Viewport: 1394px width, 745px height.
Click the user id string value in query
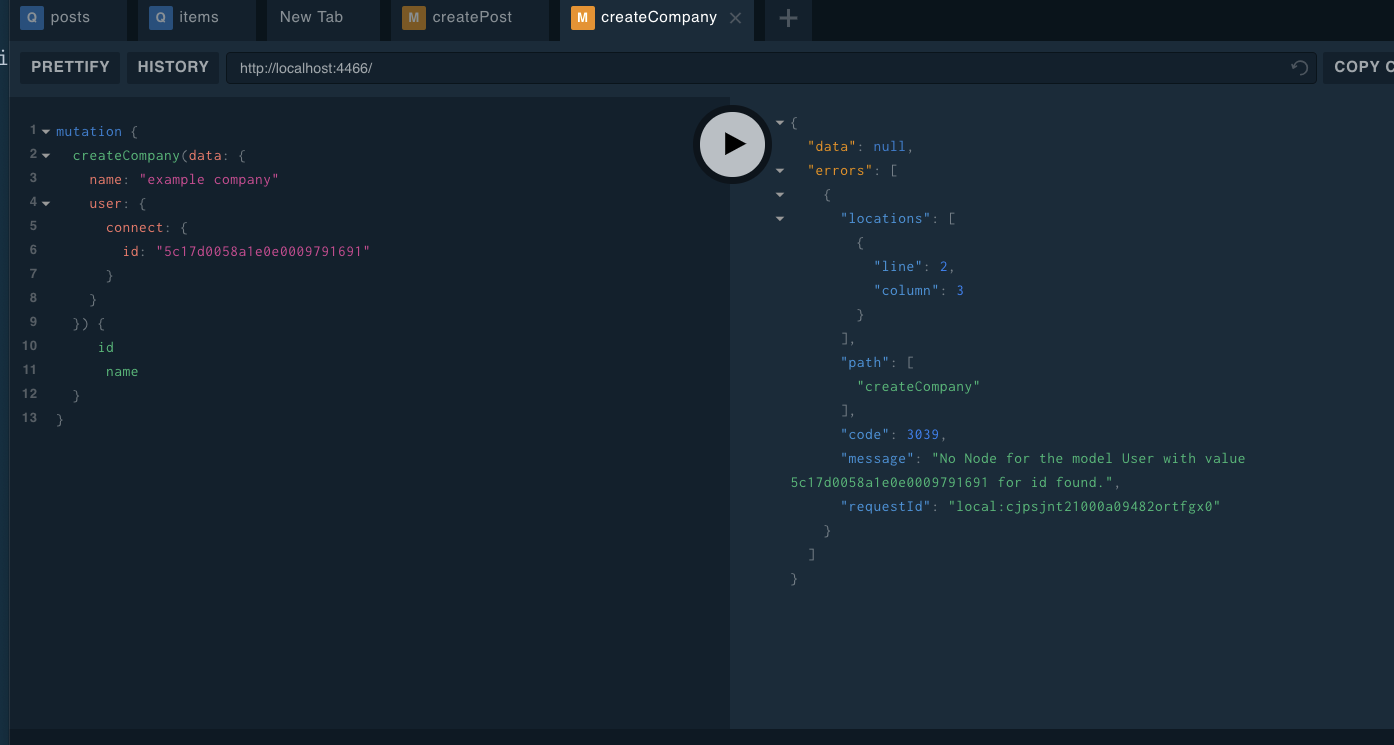click(263, 252)
